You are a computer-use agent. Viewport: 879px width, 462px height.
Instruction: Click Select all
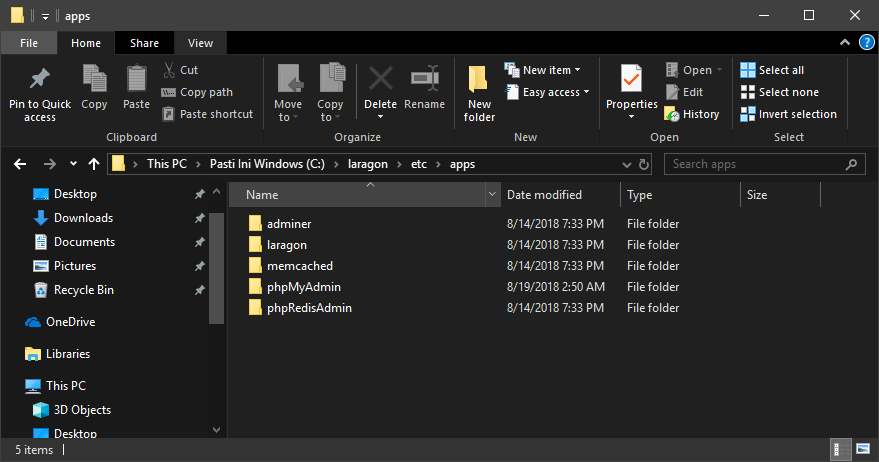point(772,70)
